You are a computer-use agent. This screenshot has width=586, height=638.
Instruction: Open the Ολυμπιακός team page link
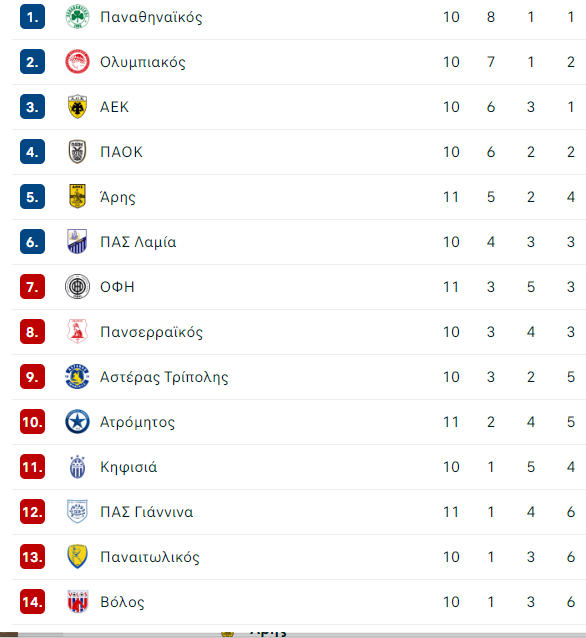pyautogui.click(x=143, y=62)
